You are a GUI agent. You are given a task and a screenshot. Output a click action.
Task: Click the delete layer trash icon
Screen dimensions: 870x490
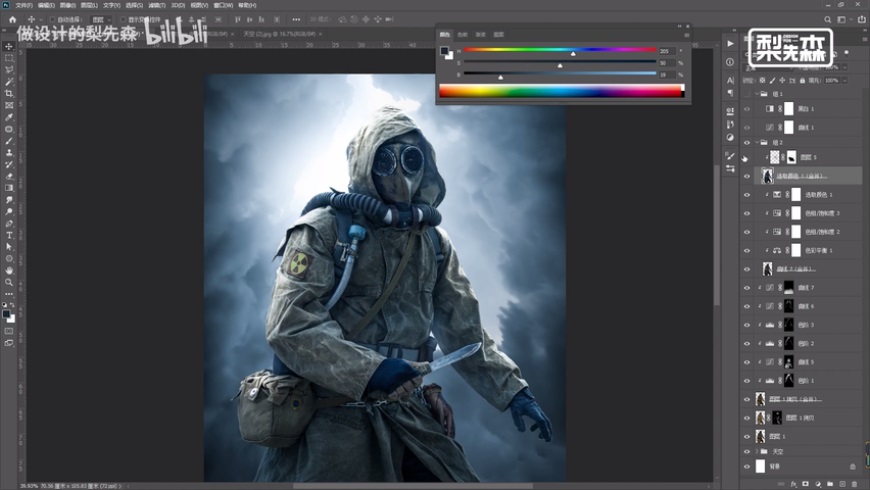[x=854, y=484]
